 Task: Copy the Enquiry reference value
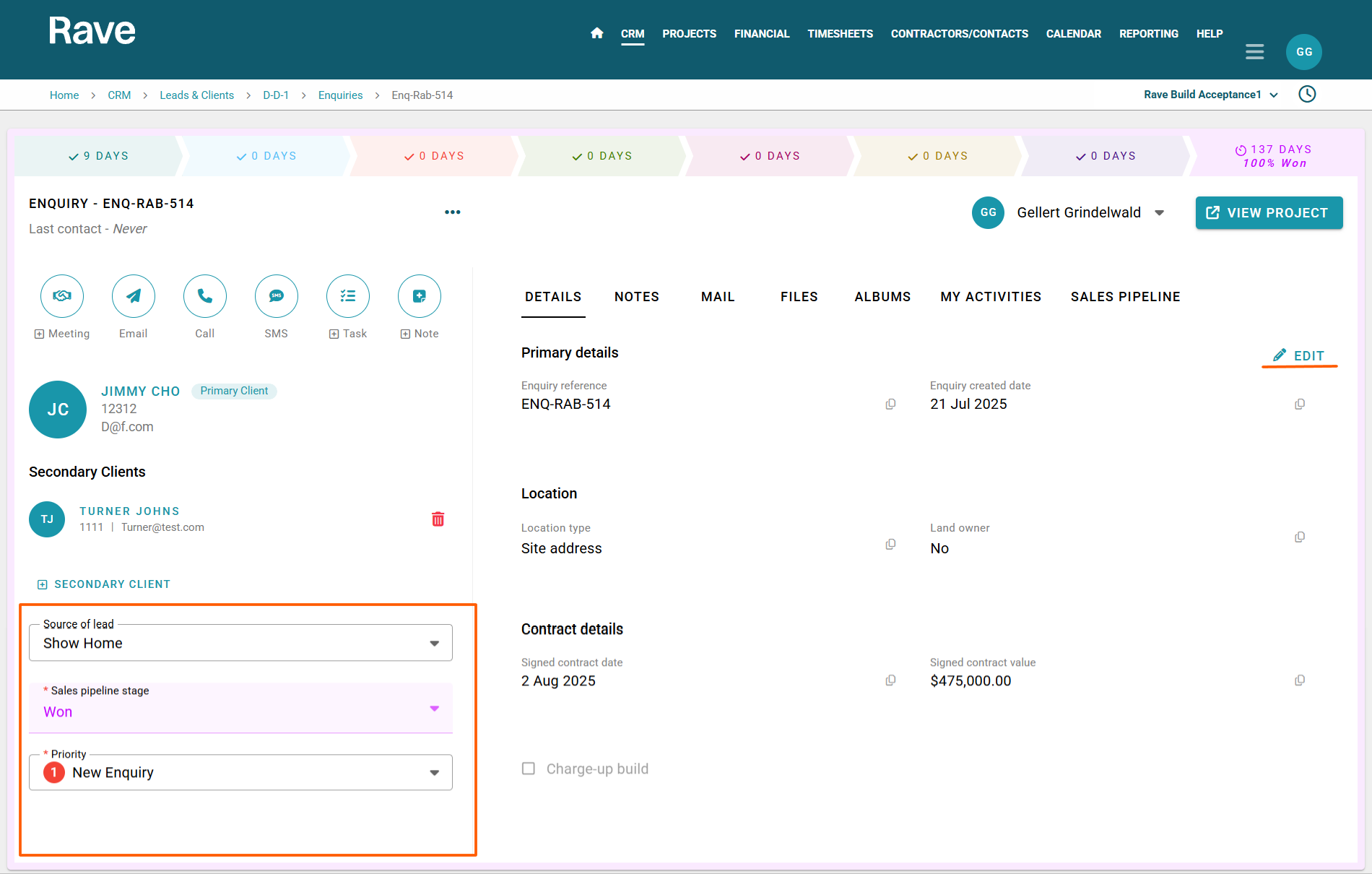click(890, 404)
